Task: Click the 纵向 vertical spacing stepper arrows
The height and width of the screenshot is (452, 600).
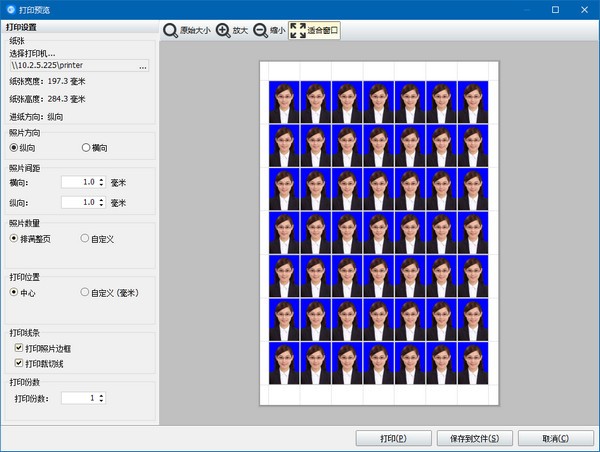Action: click(x=101, y=203)
